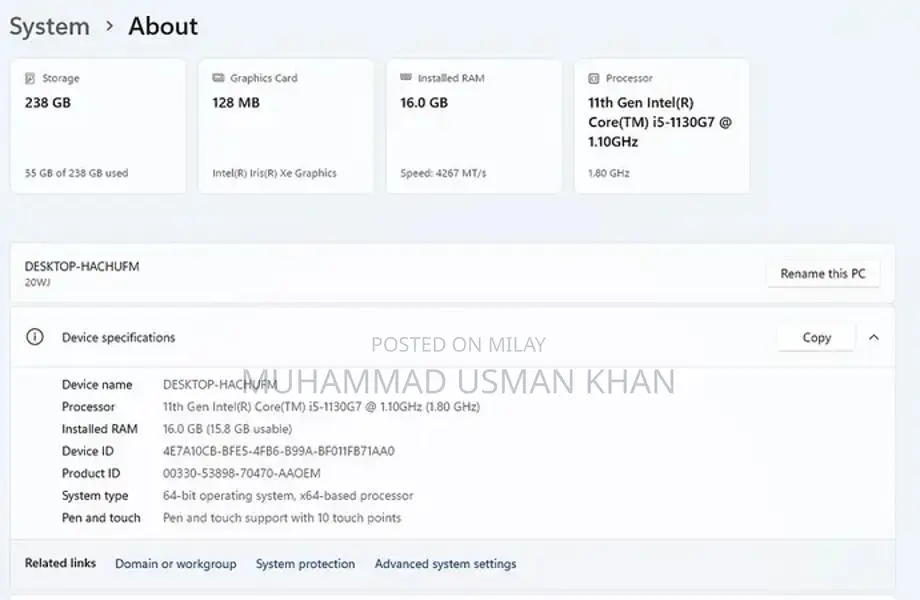Open the Graphics Card 128 MB card
The image size is (920, 600).
pos(286,126)
